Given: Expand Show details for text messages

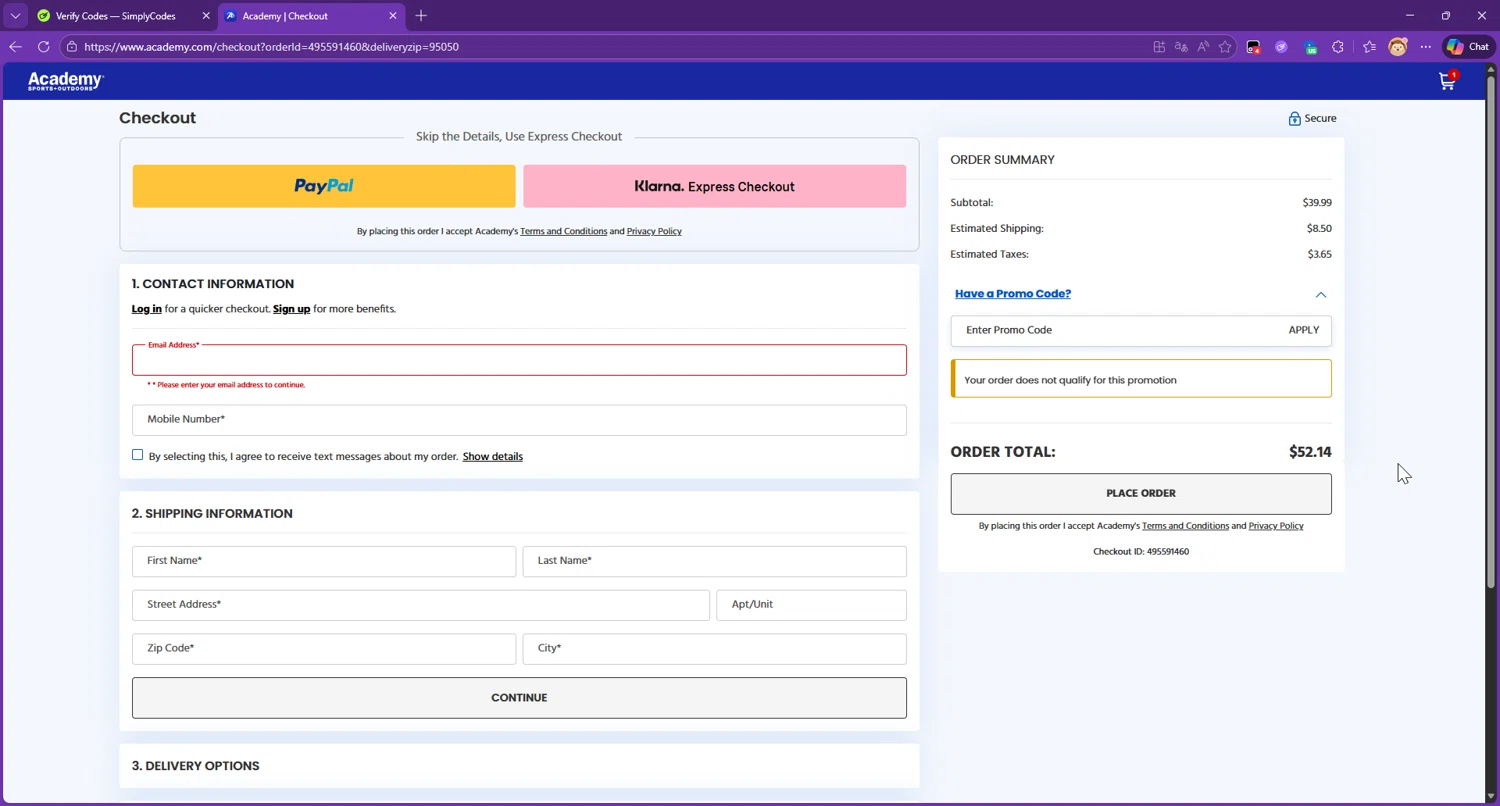Looking at the screenshot, I should pyautogui.click(x=492, y=457).
